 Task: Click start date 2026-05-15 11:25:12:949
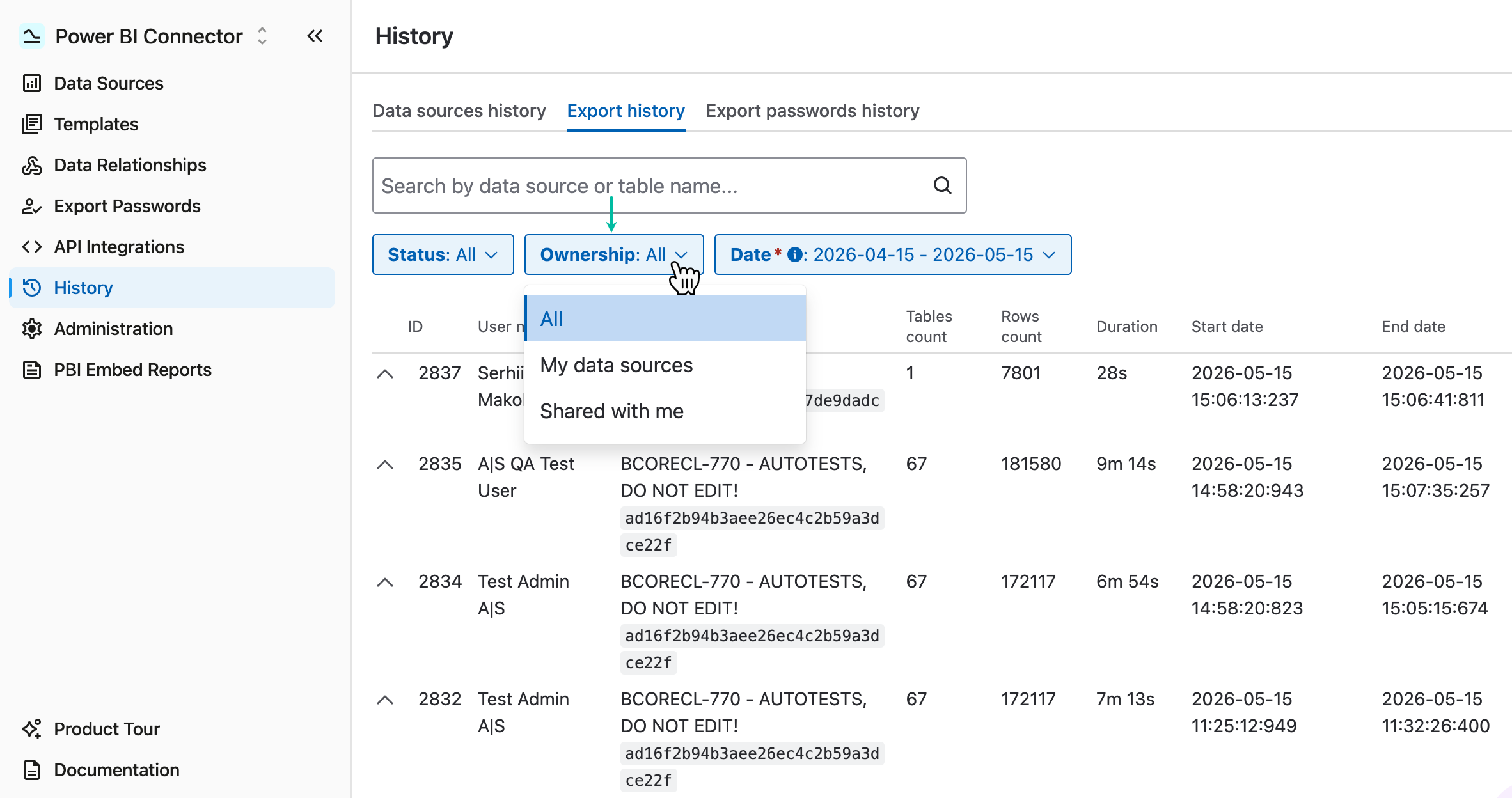pyautogui.click(x=1243, y=712)
